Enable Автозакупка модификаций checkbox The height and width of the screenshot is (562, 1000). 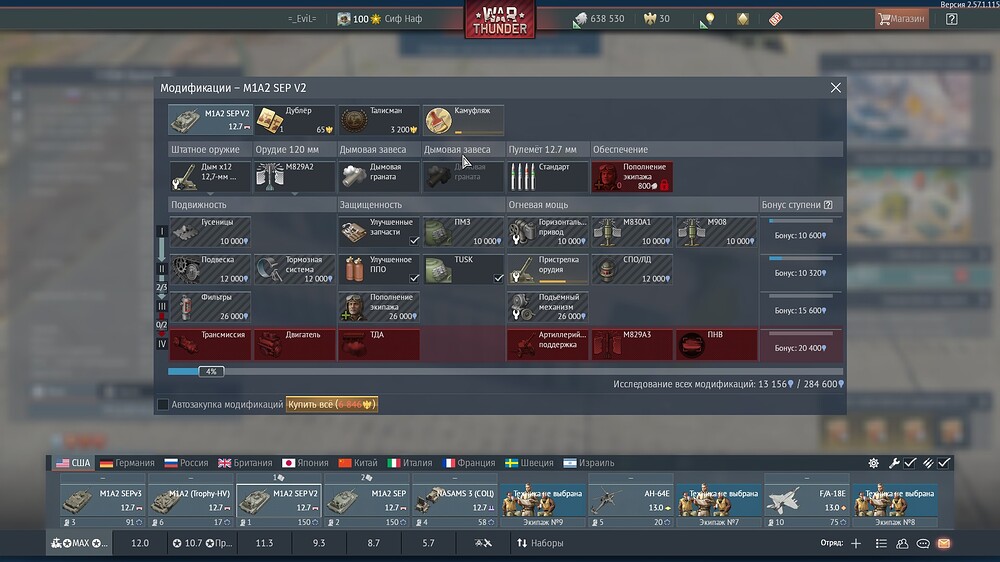[x=163, y=404]
